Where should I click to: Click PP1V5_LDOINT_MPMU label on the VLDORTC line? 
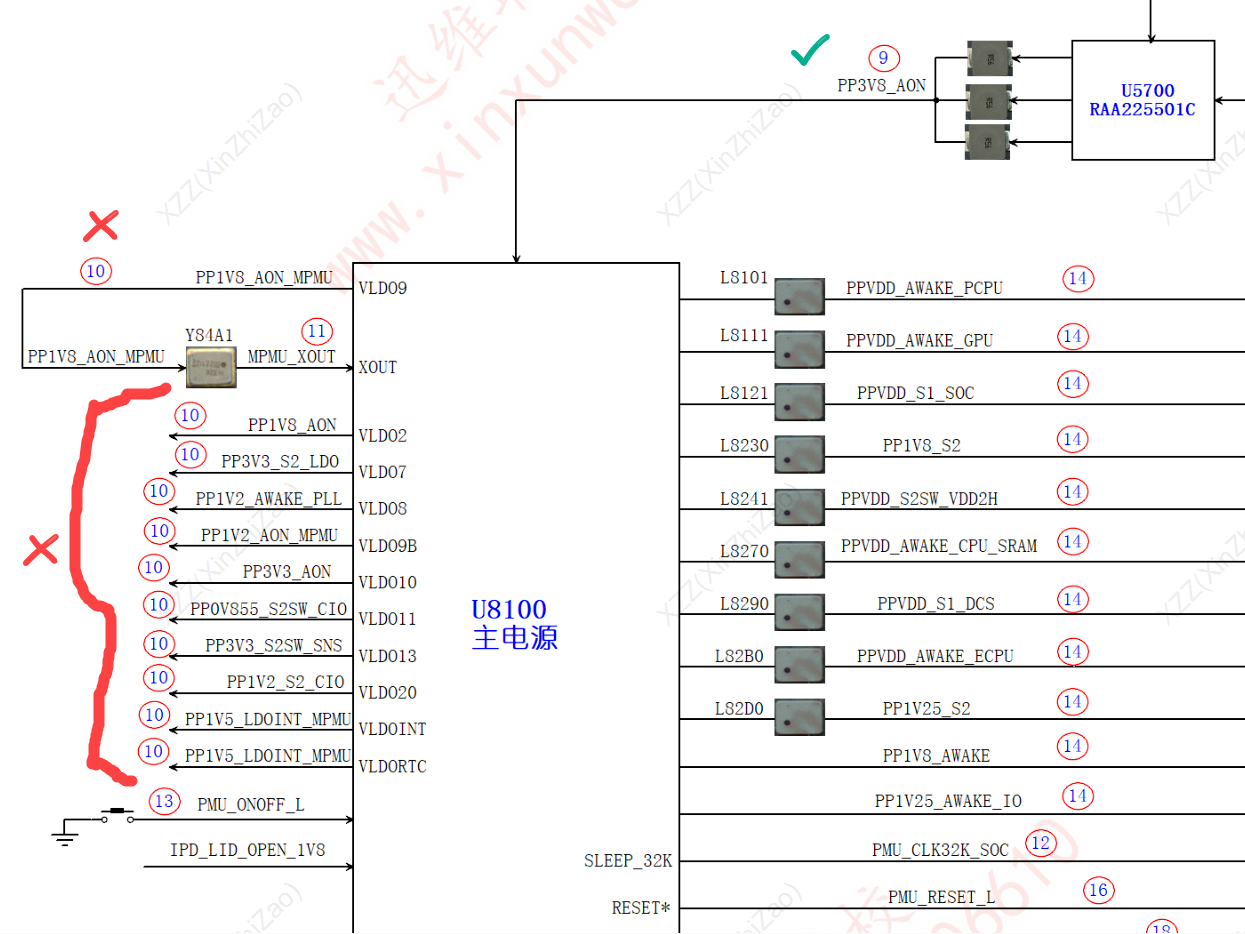tap(268, 756)
